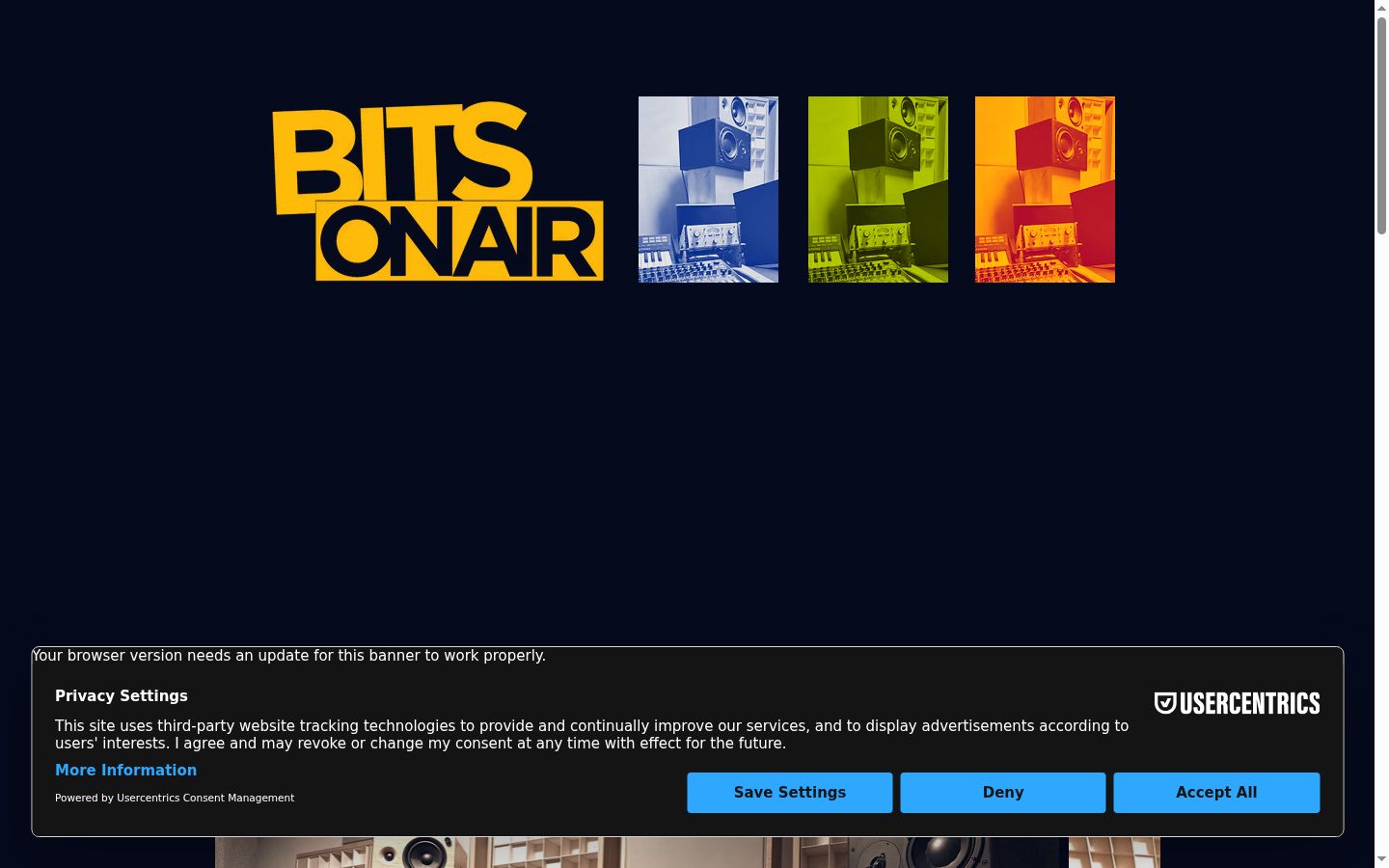Click the Save Settings button
The height and width of the screenshot is (868, 1389).
click(790, 793)
